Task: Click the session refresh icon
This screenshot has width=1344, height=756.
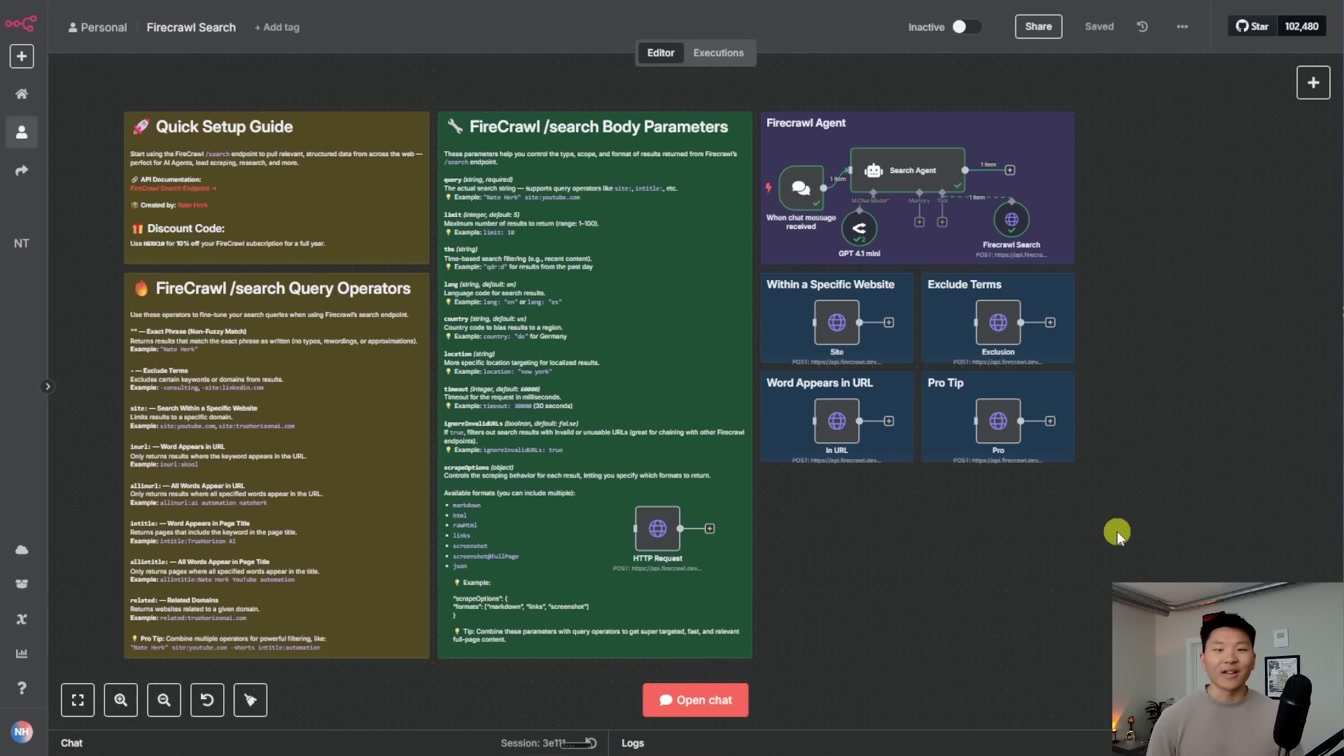Action: coord(591,743)
